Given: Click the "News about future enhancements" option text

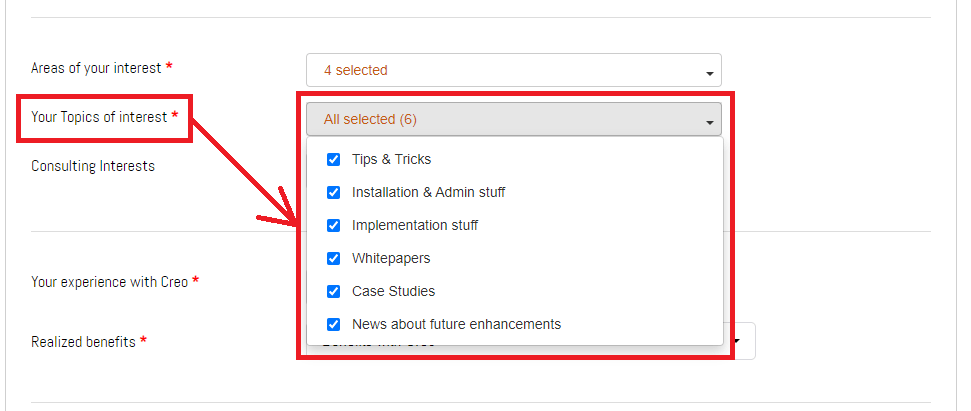Looking at the screenshot, I should coord(456,324).
